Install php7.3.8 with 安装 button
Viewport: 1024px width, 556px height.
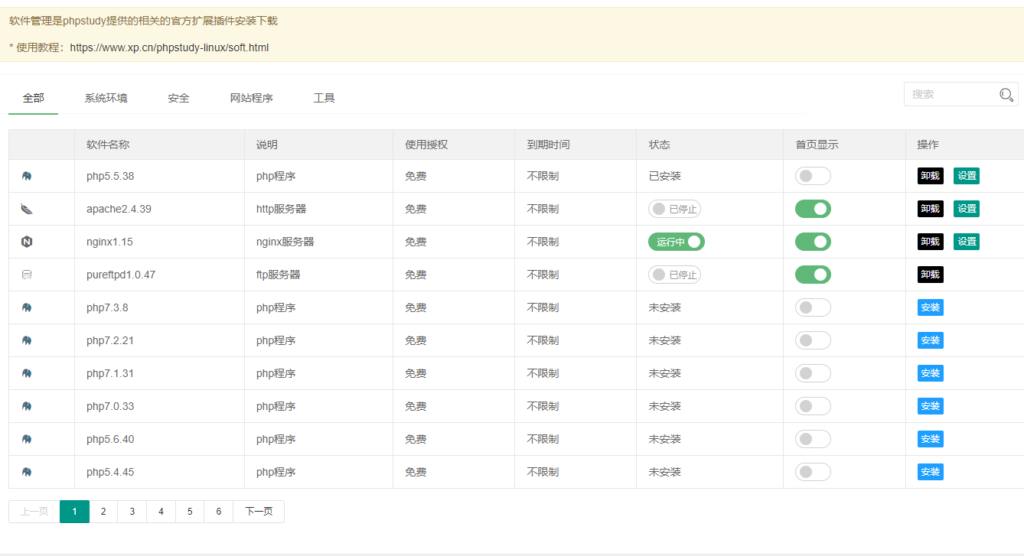tap(930, 308)
